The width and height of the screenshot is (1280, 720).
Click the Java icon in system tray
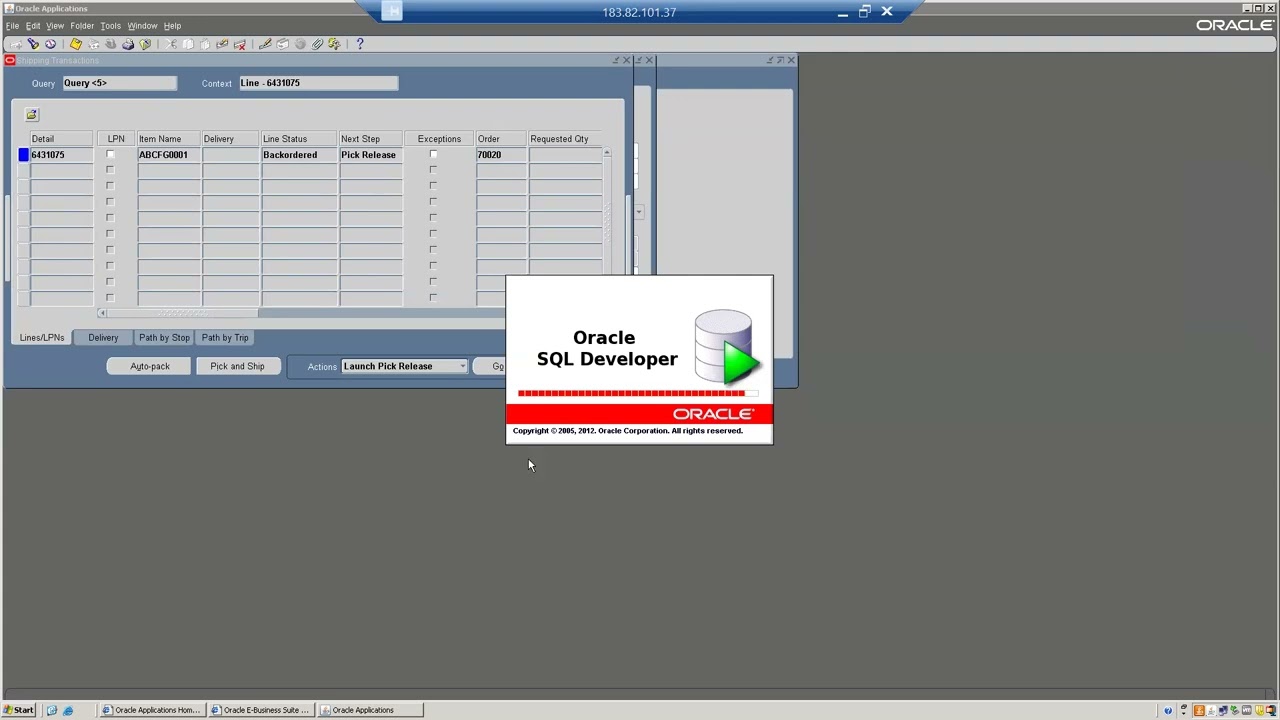click(x=1199, y=711)
